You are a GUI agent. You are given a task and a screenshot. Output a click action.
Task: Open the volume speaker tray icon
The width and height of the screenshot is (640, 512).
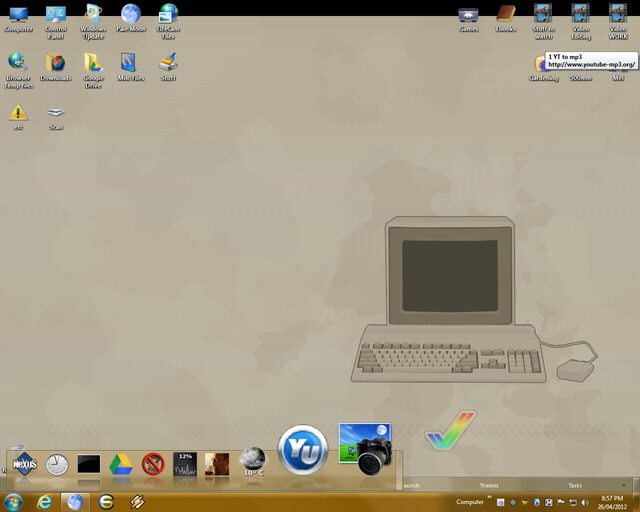585,502
